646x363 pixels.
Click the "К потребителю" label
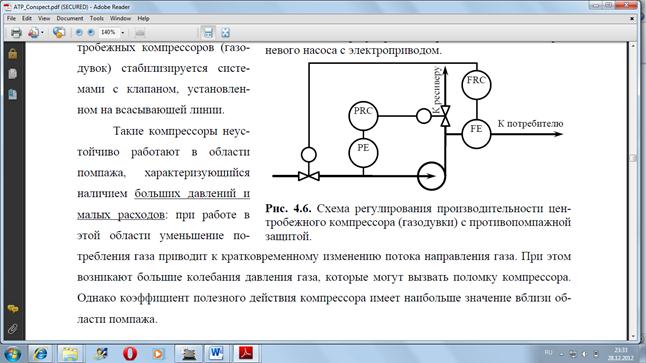[x=530, y=124]
